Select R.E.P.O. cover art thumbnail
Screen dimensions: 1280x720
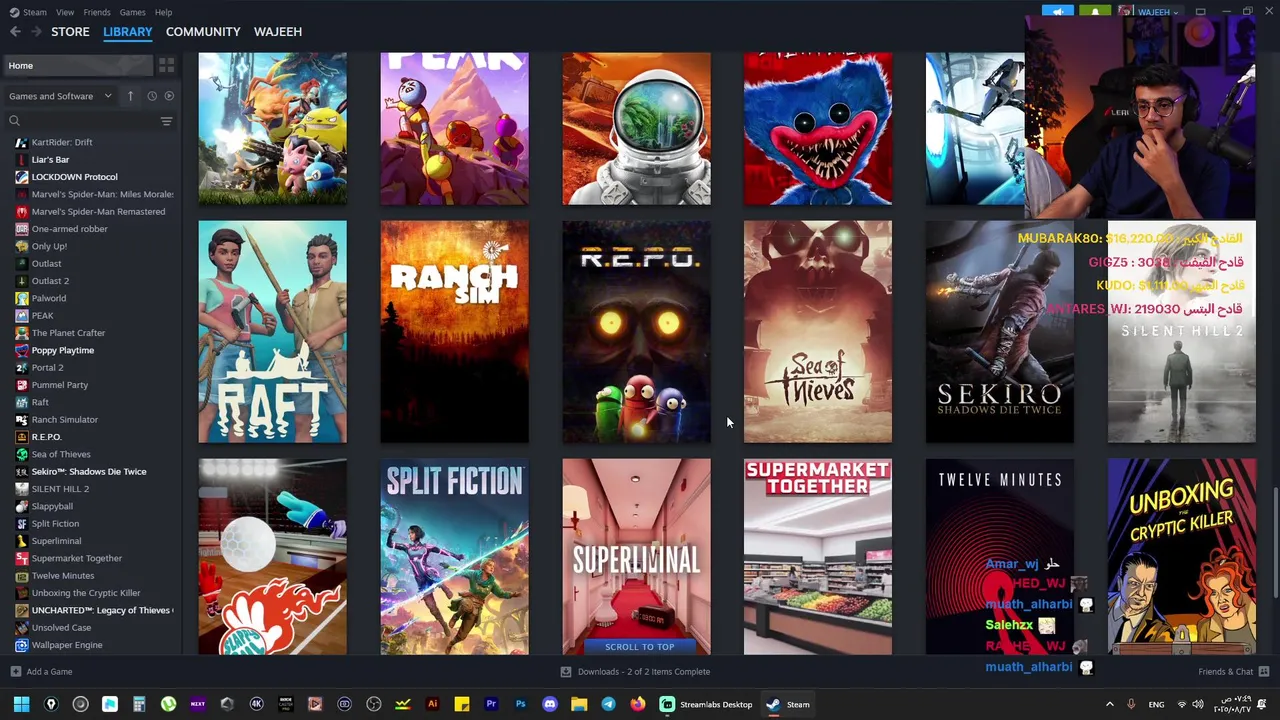click(637, 332)
